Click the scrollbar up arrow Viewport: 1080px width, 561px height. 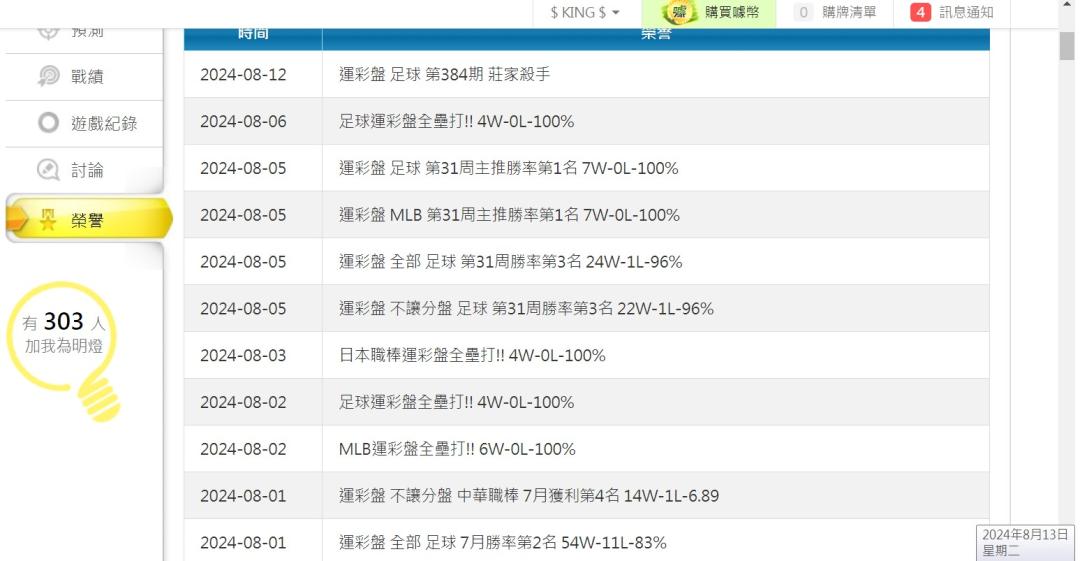tap(1067, 6)
